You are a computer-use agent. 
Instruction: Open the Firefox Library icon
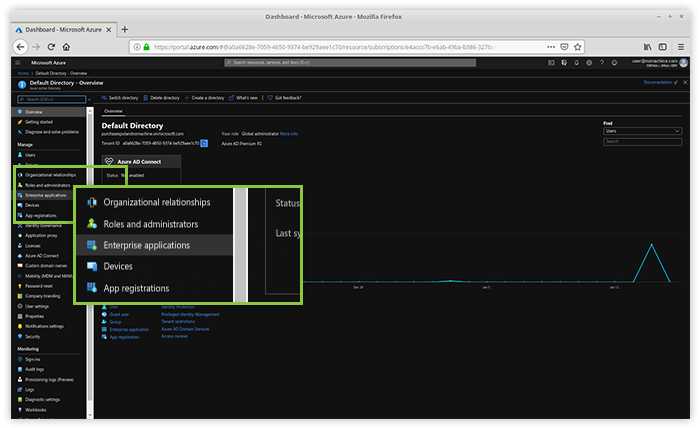(x=647, y=47)
